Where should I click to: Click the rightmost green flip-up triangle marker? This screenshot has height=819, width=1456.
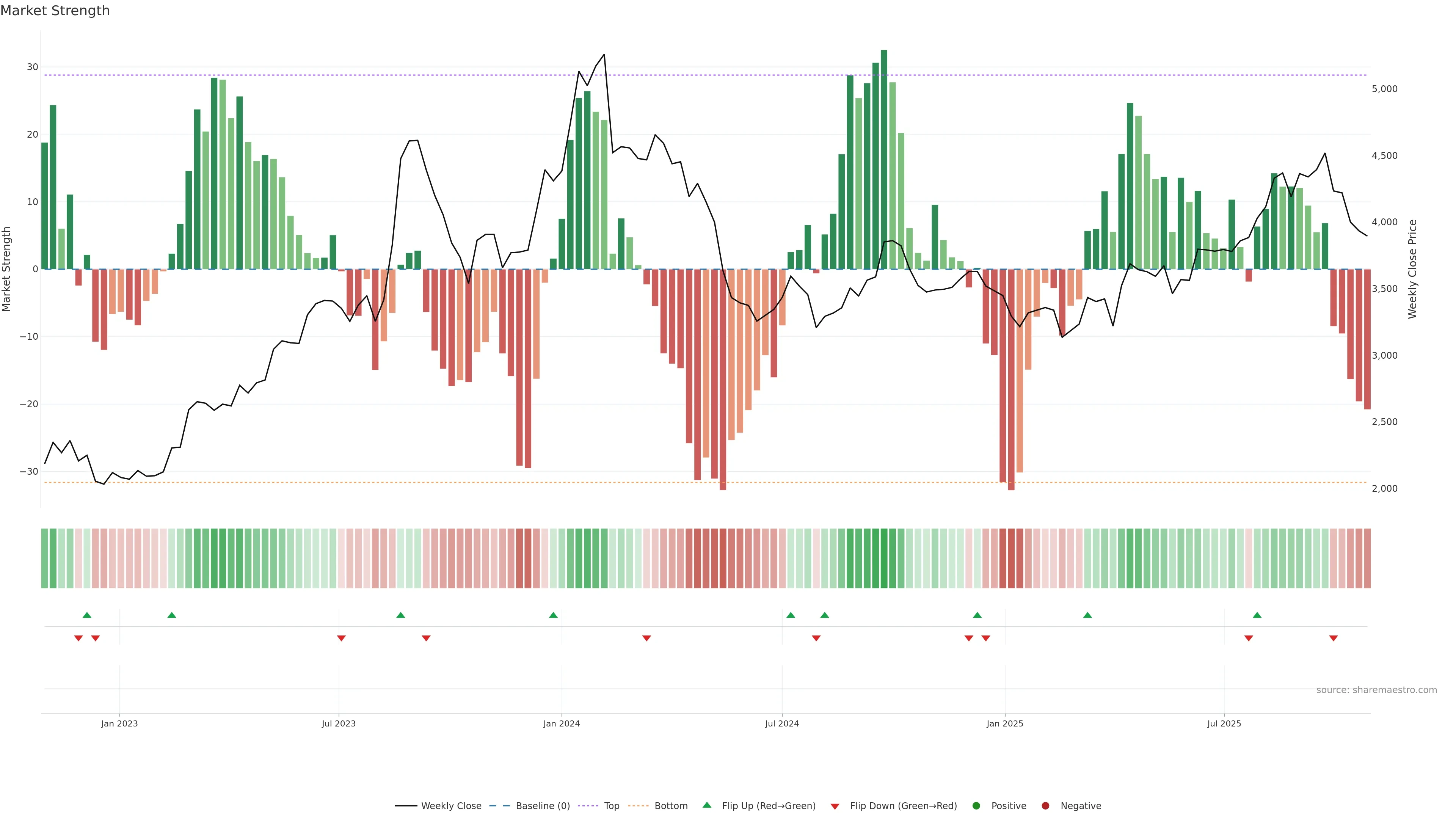[x=1257, y=615]
